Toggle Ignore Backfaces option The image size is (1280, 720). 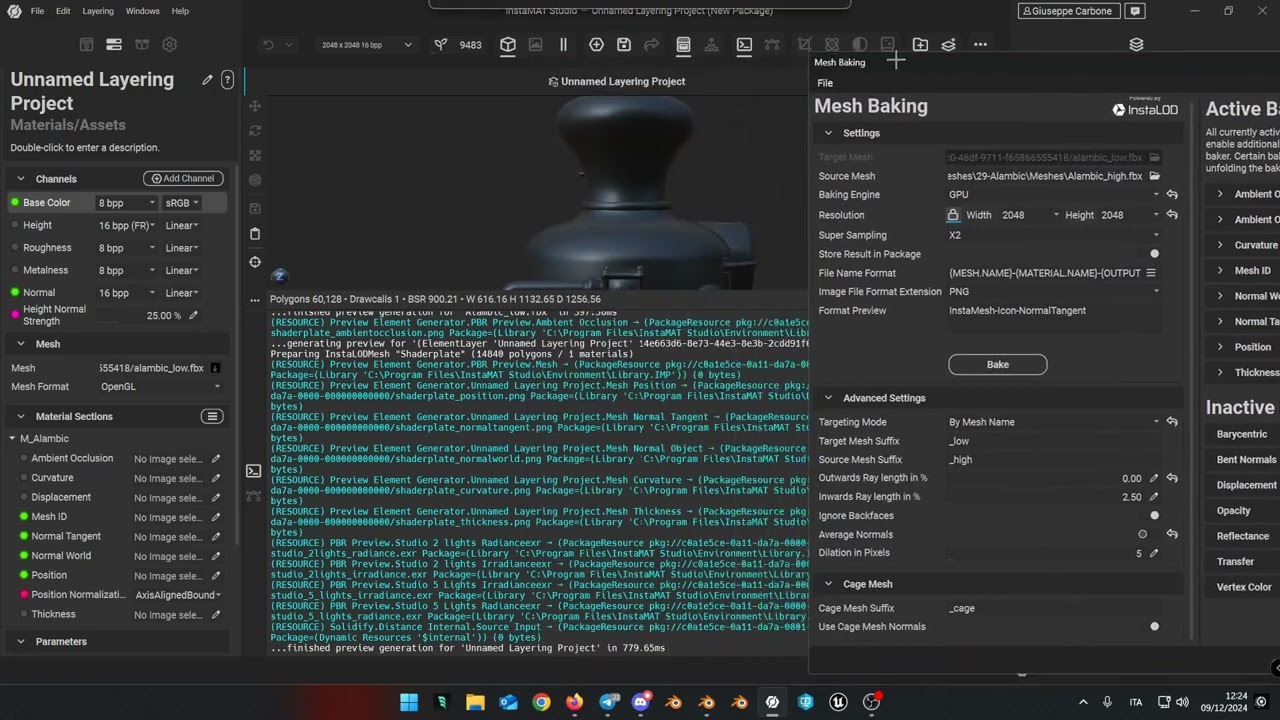[x=1154, y=516]
